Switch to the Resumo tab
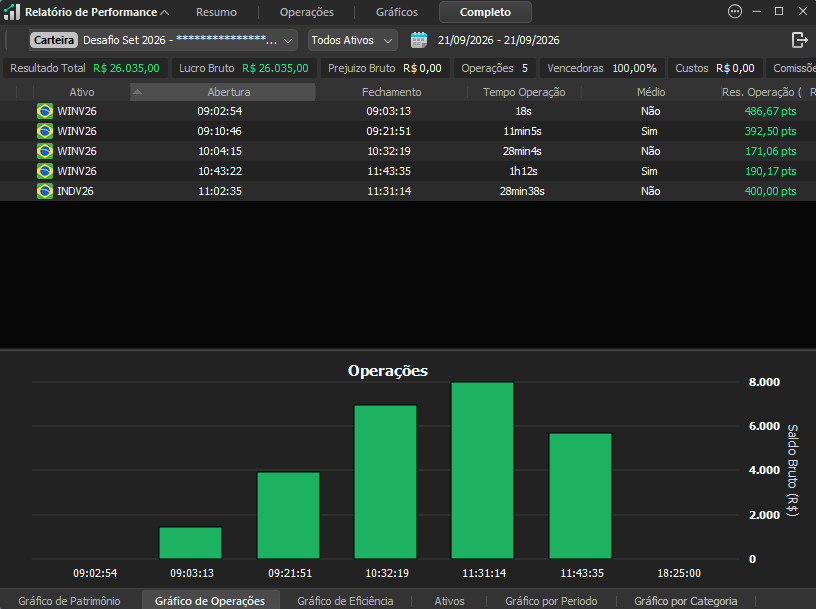This screenshot has width=816, height=609. pyautogui.click(x=216, y=12)
